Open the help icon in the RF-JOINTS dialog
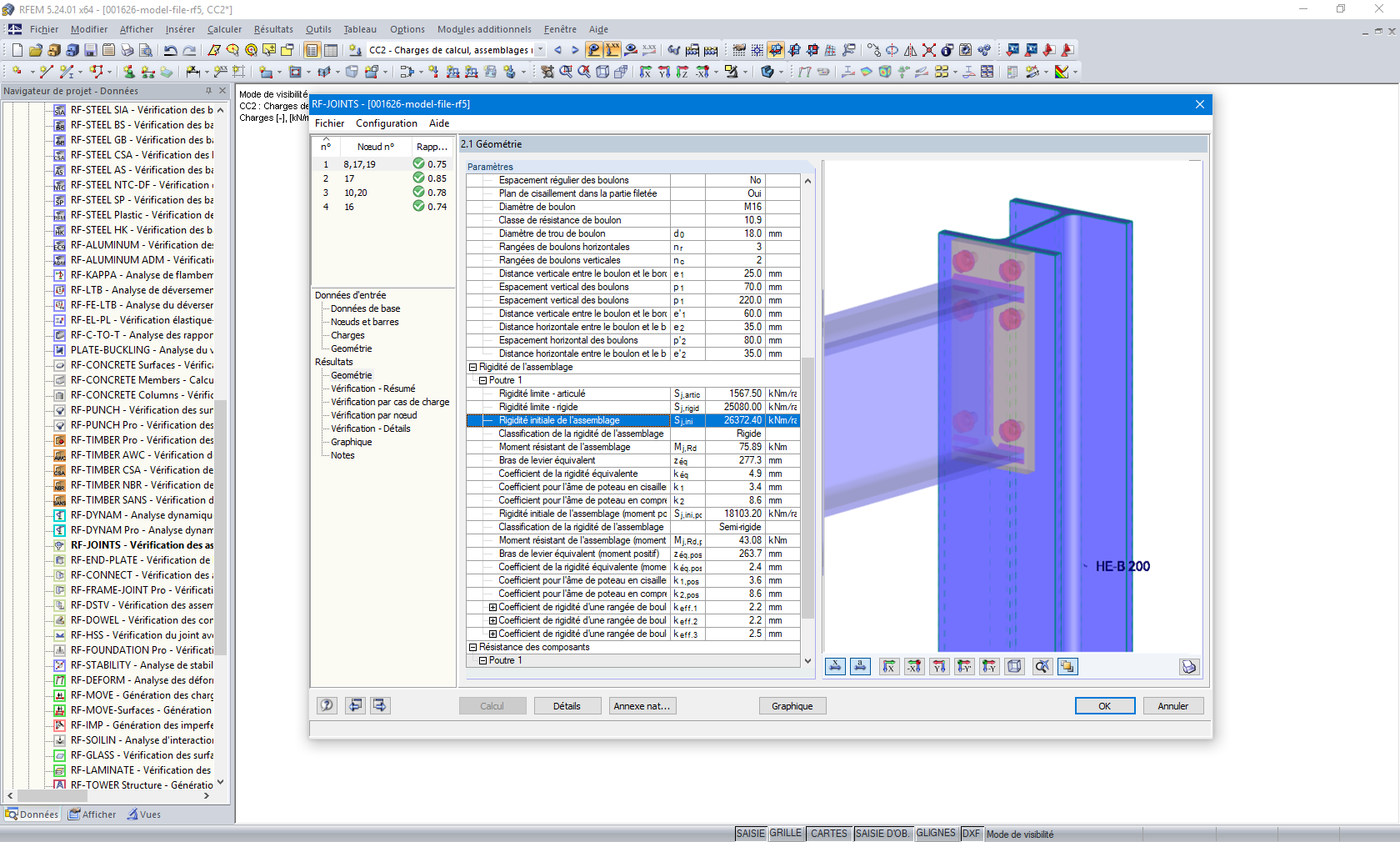Screen dimensions: 1400x842 pos(327,705)
